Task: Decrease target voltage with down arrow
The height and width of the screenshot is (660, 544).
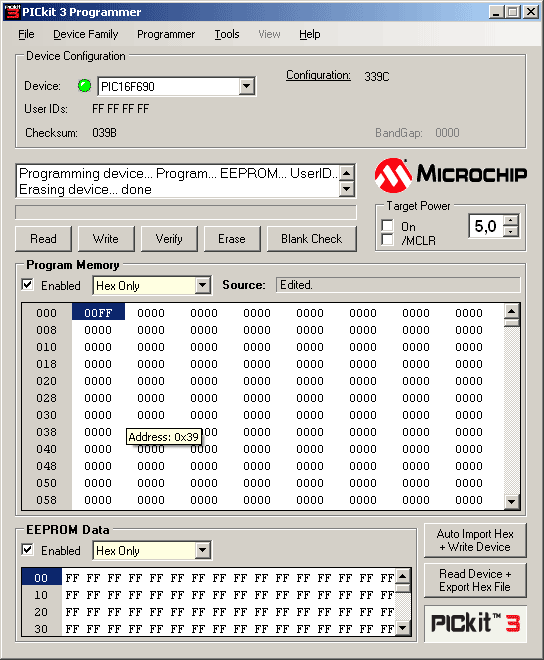Action: (511, 232)
